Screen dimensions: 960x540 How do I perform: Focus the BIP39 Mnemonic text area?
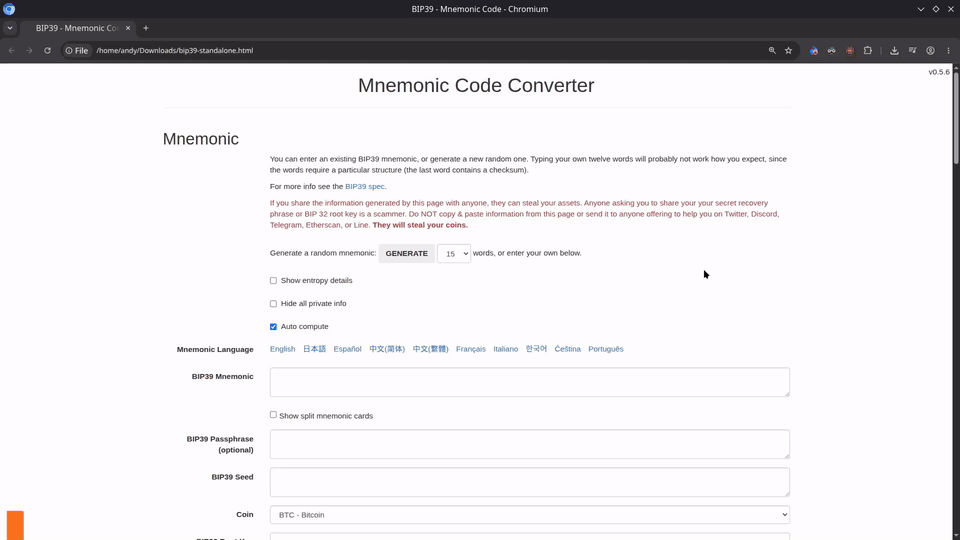(530, 382)
